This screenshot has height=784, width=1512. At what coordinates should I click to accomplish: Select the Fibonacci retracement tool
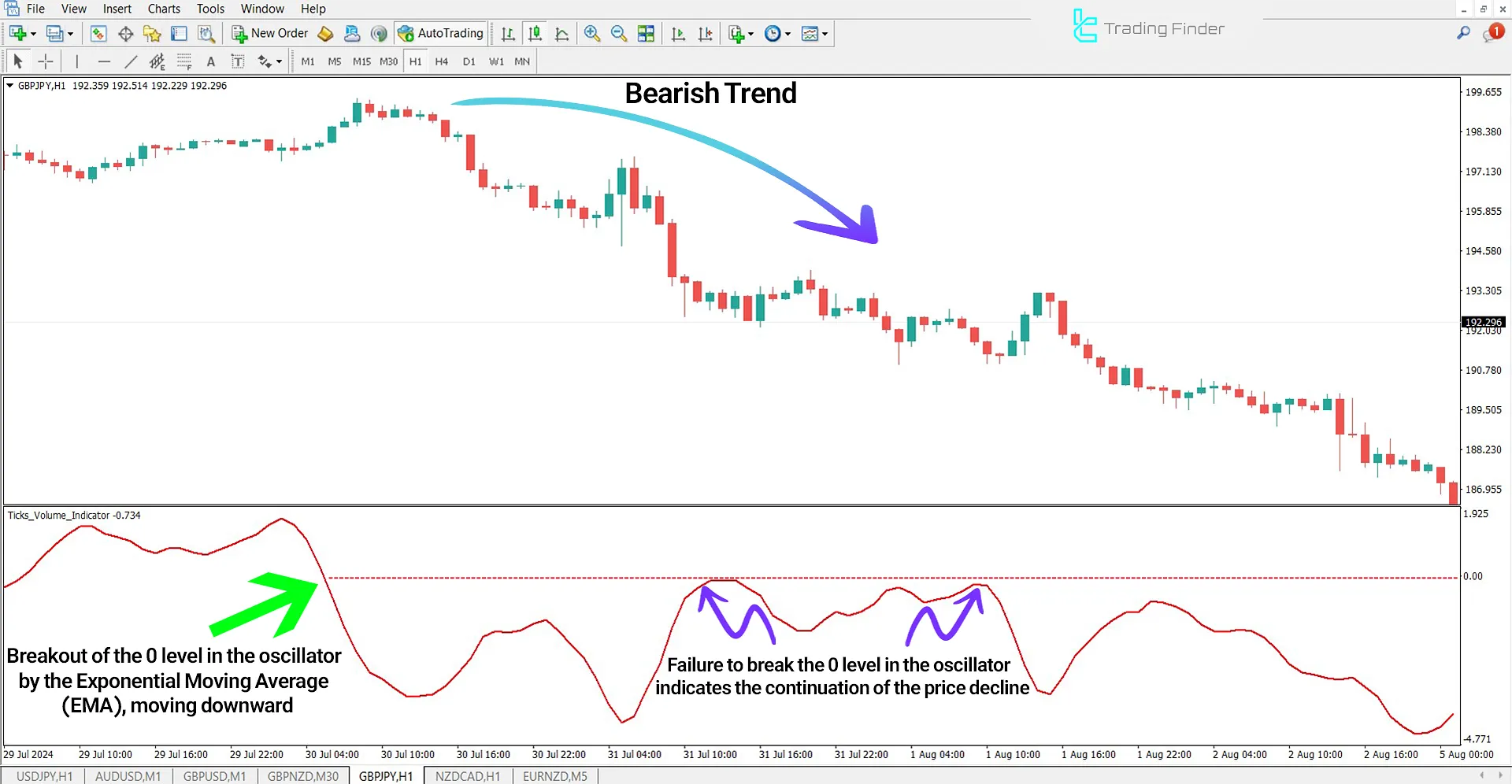point(183,61)
